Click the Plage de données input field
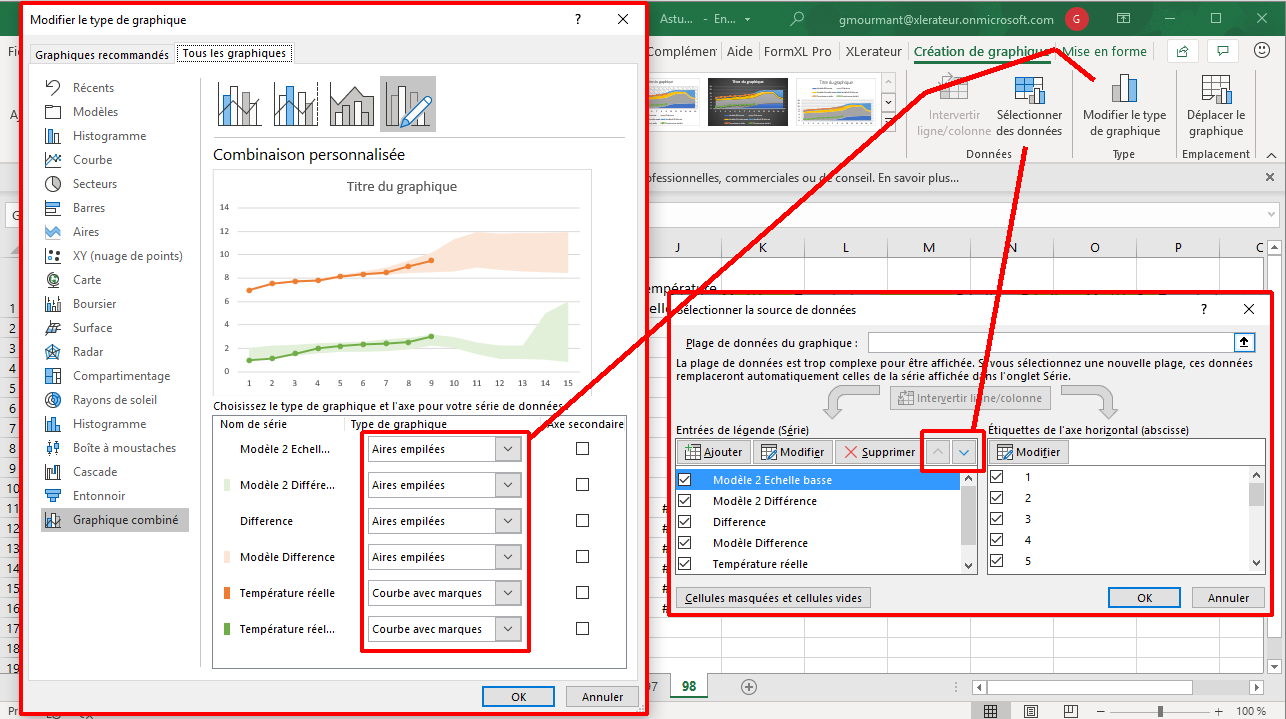Screen dimensions: 1286x719 [1050, 342]
